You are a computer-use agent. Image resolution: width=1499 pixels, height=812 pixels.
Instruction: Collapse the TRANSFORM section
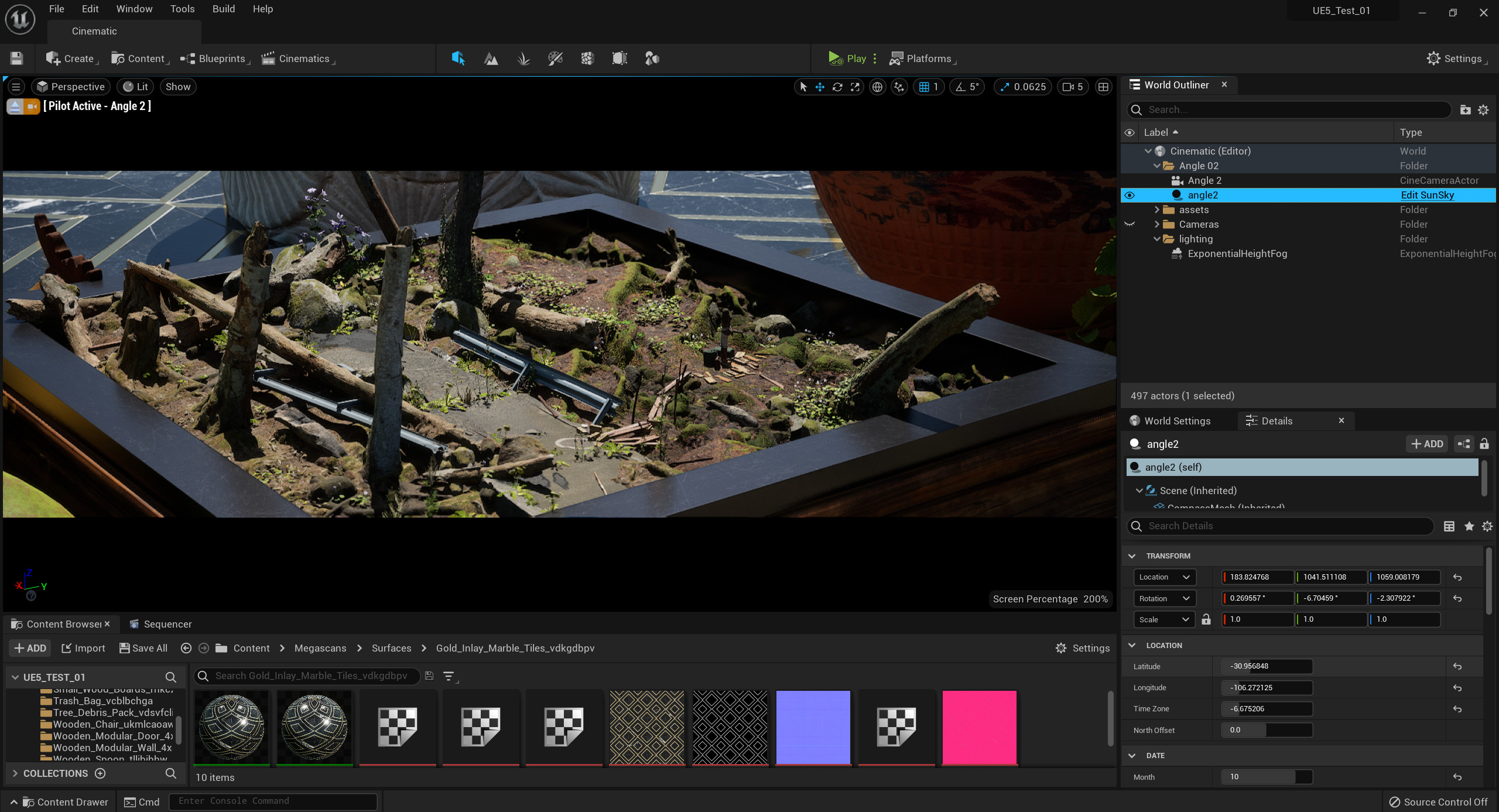[1132, 556]
